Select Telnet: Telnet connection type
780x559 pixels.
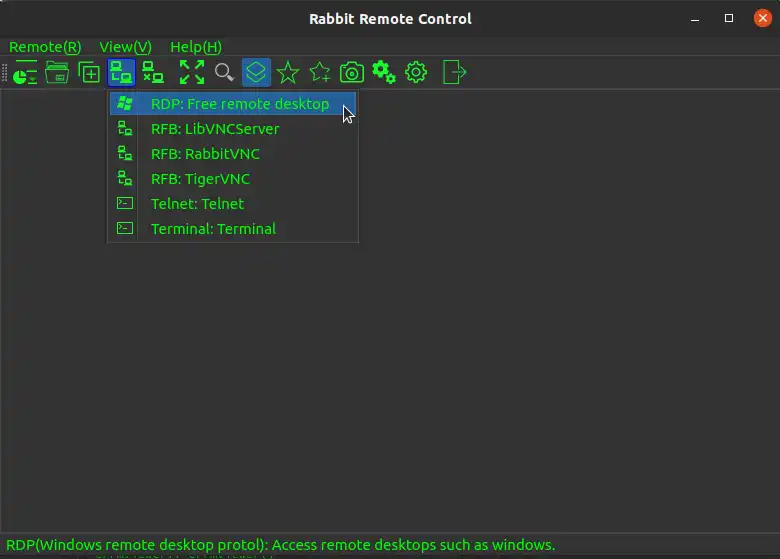click(x=233, y=203)
